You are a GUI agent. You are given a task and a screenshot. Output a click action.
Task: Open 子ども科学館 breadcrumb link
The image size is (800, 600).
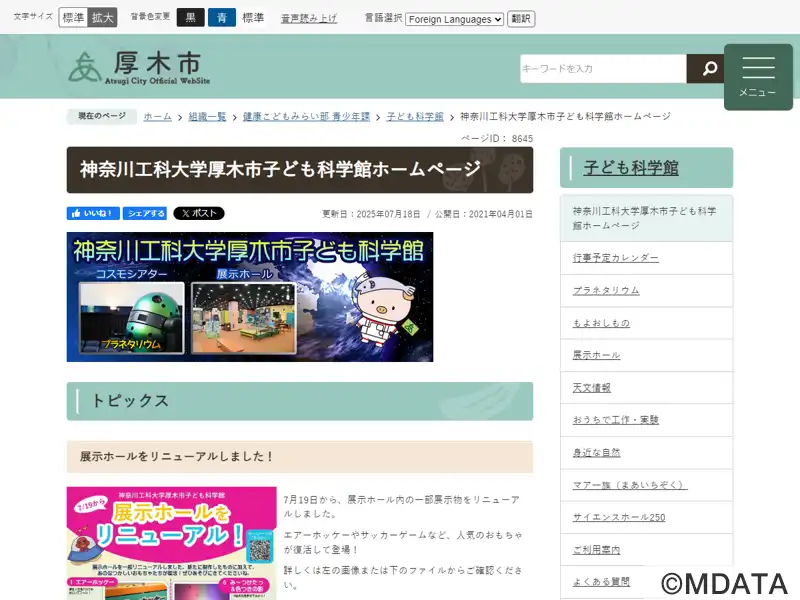pos(415,116)
